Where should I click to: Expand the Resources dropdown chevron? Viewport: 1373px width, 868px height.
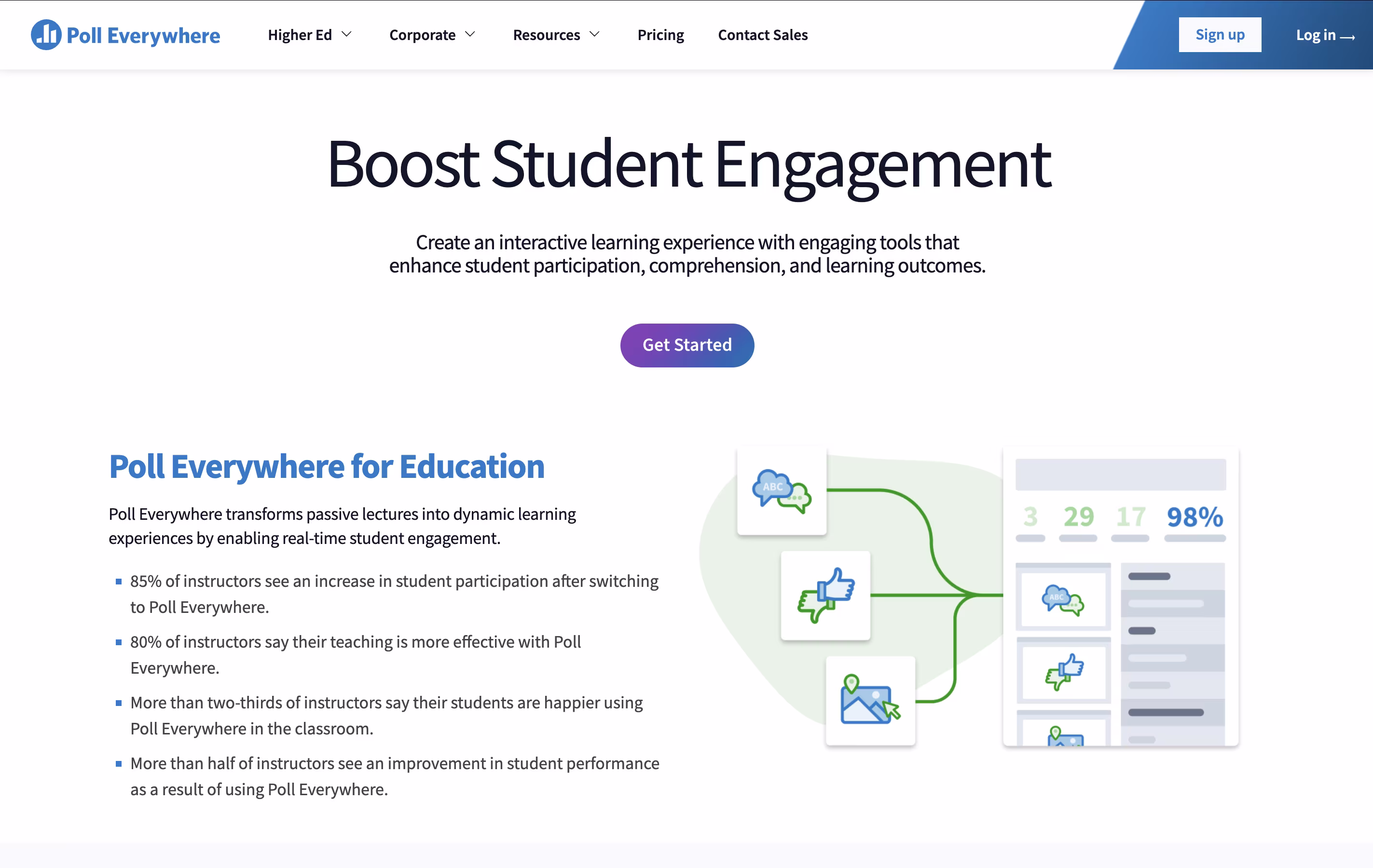(x=595, y=35)
